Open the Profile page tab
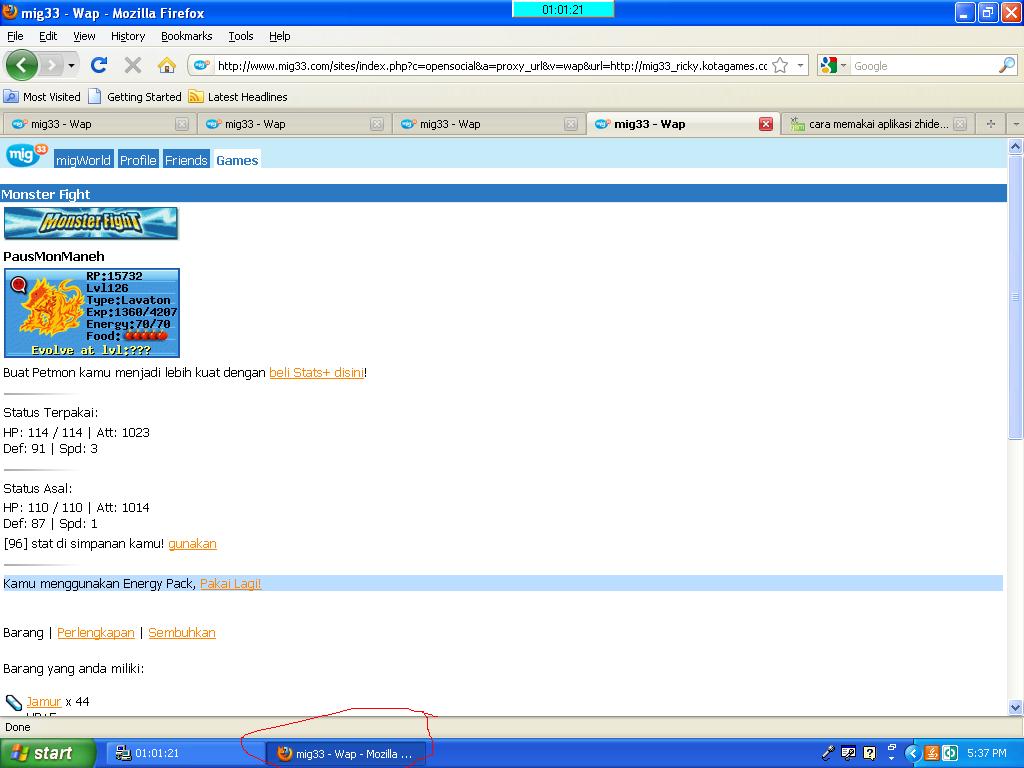Viewport: 1024px width, 768px height. tap(138, 160)
